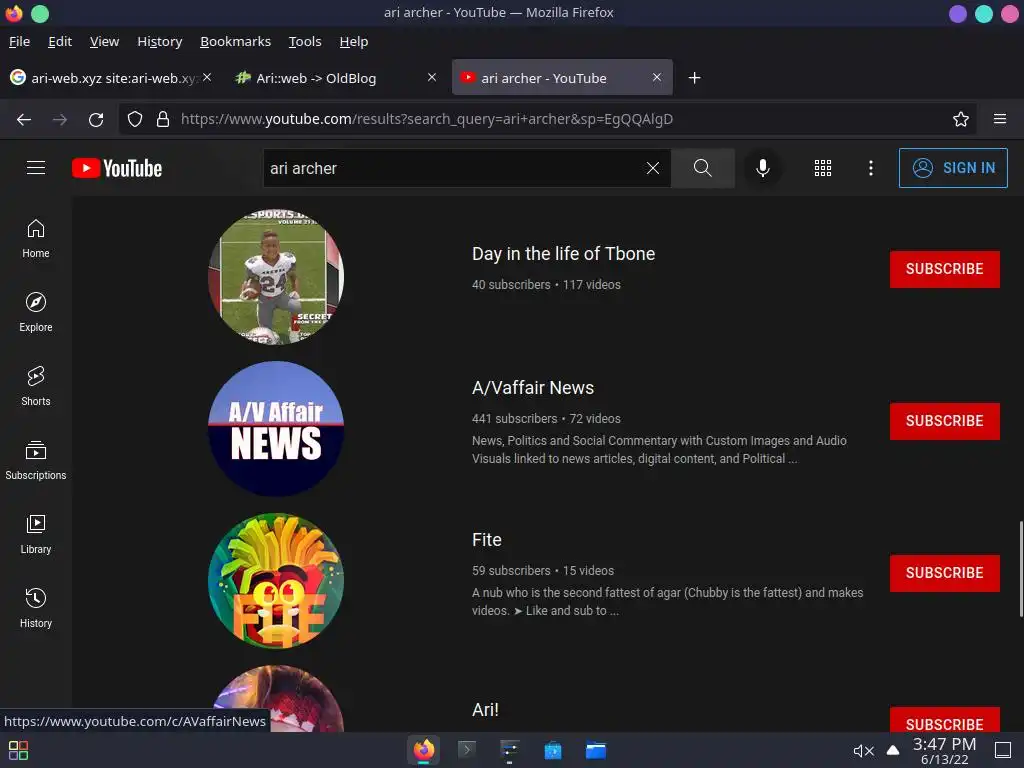Open History in the sidebar
This screenshot has width=1024, height=768.
pos(36,608)
